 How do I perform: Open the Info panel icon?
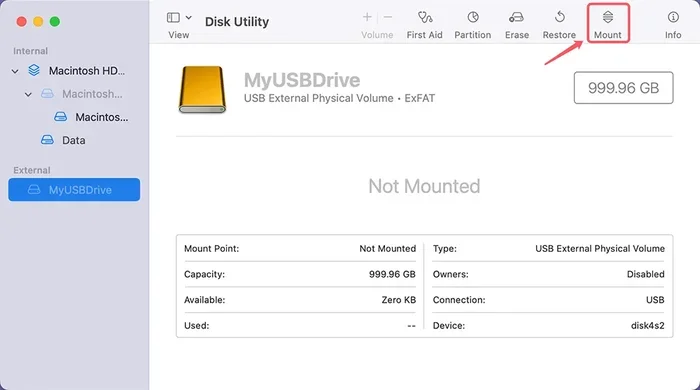tap(673, 17)
